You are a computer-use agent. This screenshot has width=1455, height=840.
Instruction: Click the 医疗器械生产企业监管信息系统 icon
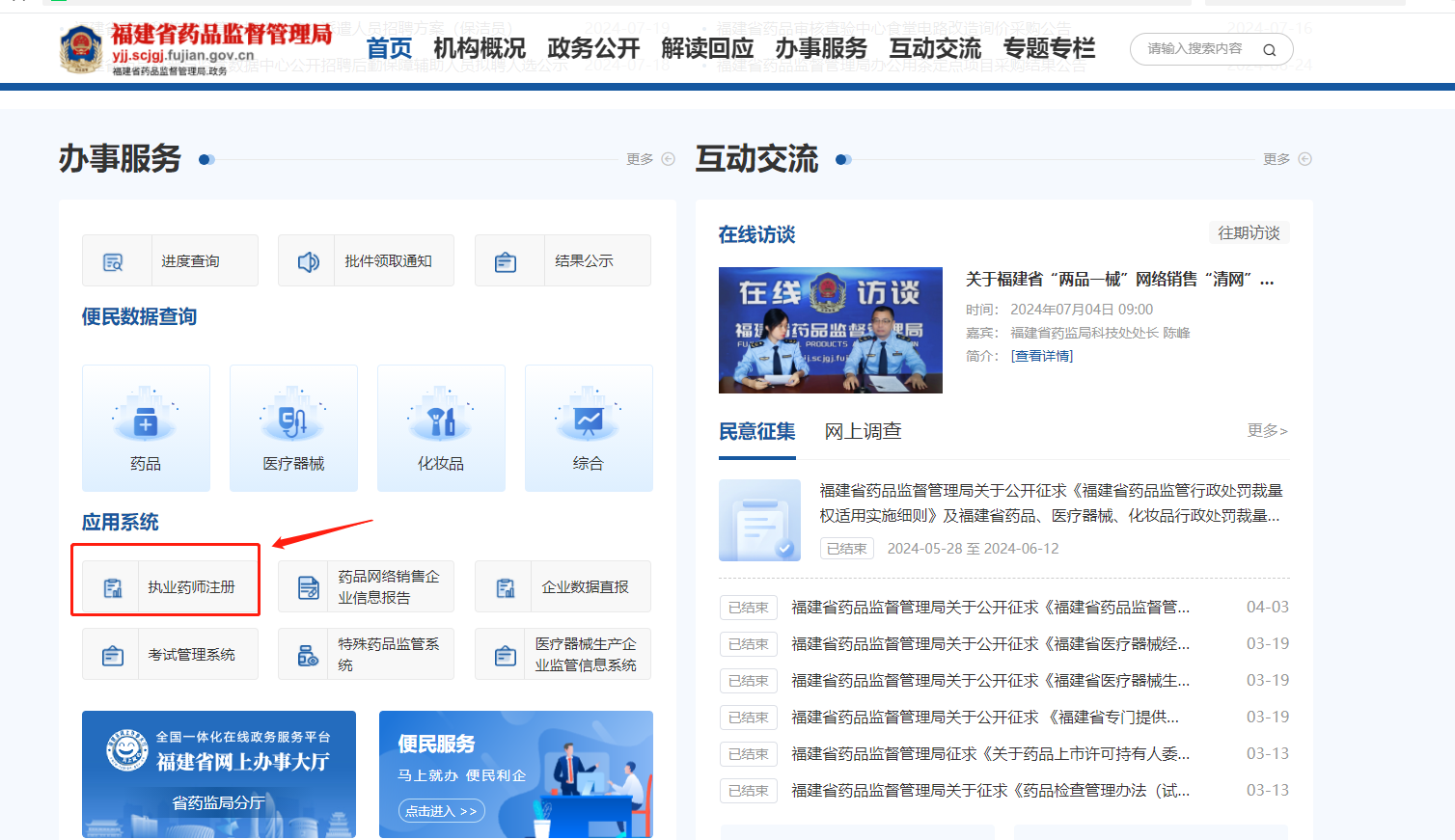coord(506,655)
